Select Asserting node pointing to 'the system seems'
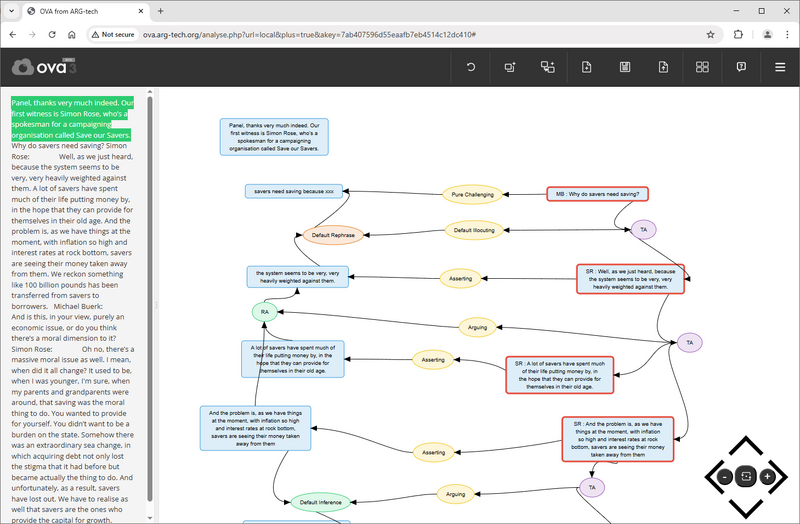 (460, 279)
